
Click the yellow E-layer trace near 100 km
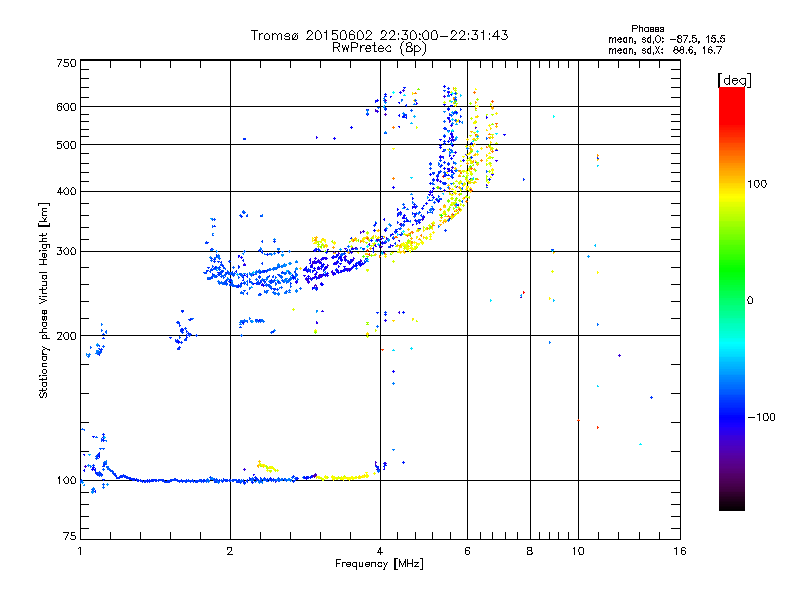pos(343,478)
